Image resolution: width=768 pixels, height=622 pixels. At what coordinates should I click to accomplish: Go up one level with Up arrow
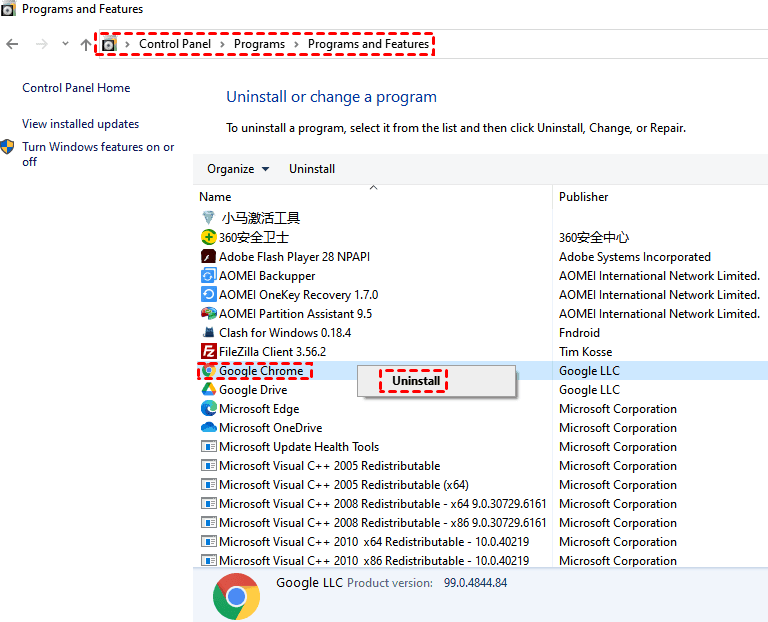click(86, 45)
